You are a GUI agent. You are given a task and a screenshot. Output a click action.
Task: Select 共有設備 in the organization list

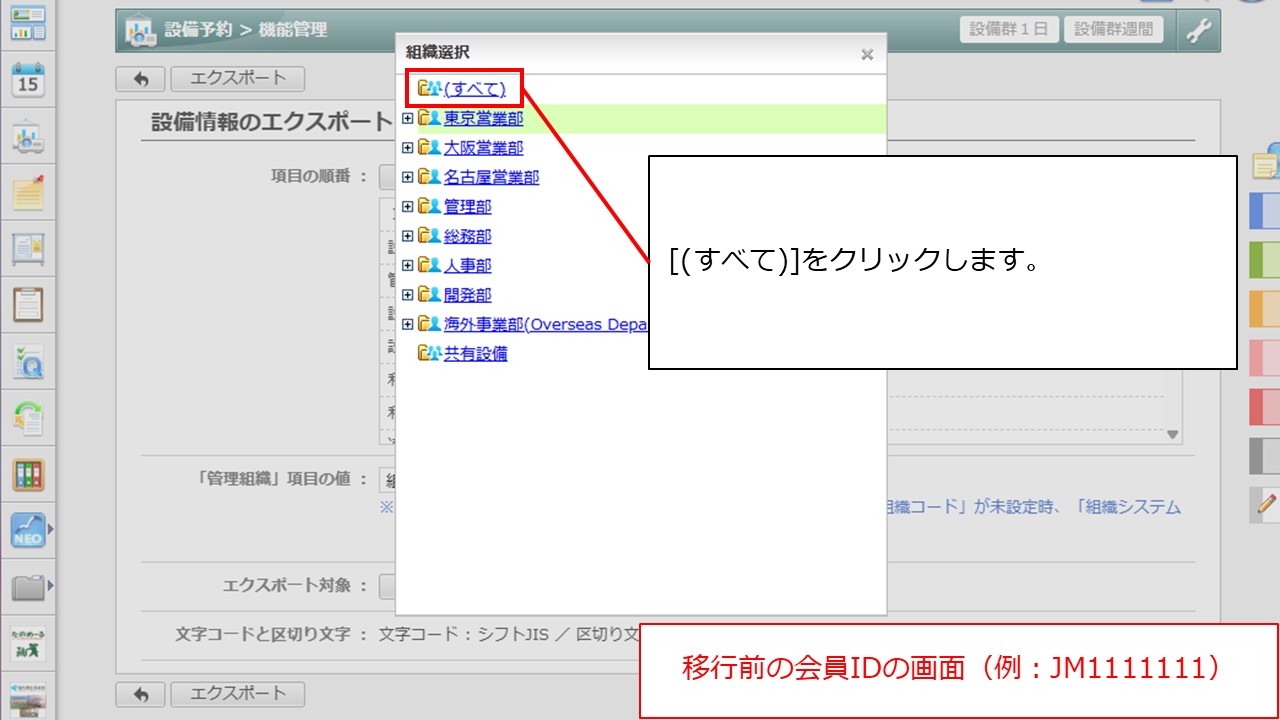click(475, 354)
